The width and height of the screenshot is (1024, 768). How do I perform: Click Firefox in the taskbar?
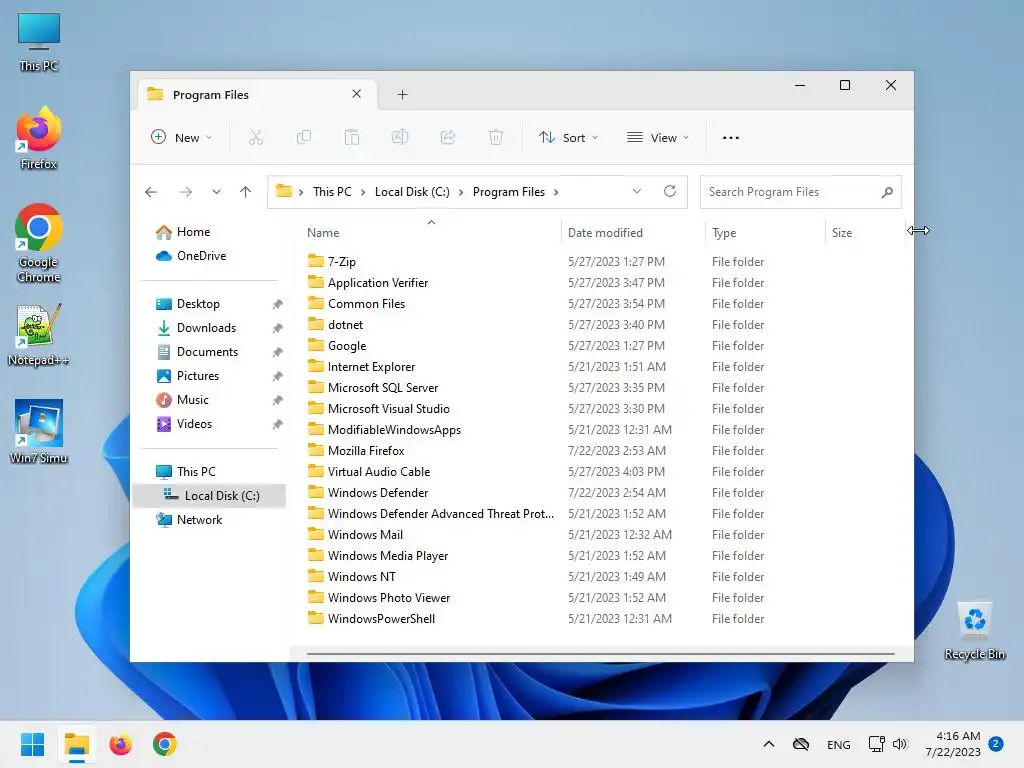tap(121, 744)
